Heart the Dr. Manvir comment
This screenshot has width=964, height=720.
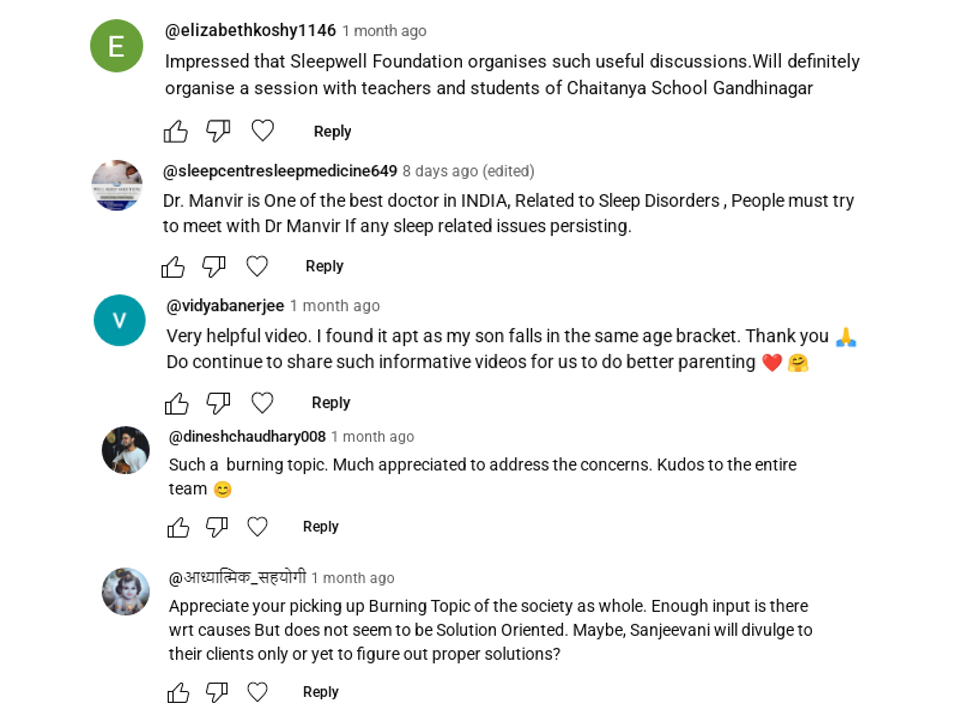tap(257, 266)
